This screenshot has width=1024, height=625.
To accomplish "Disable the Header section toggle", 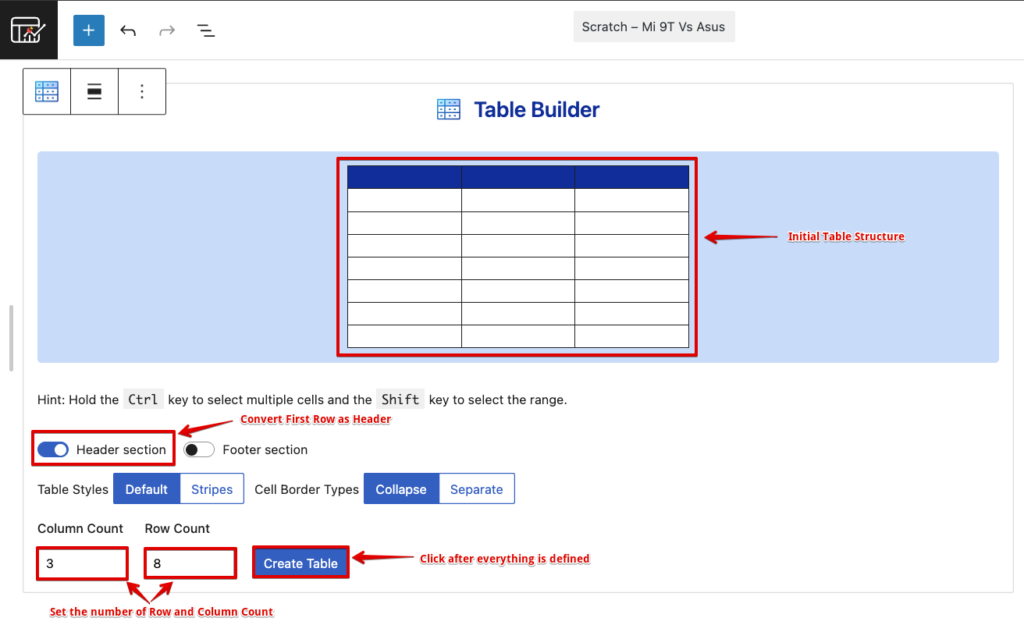I will pos(53,449).
